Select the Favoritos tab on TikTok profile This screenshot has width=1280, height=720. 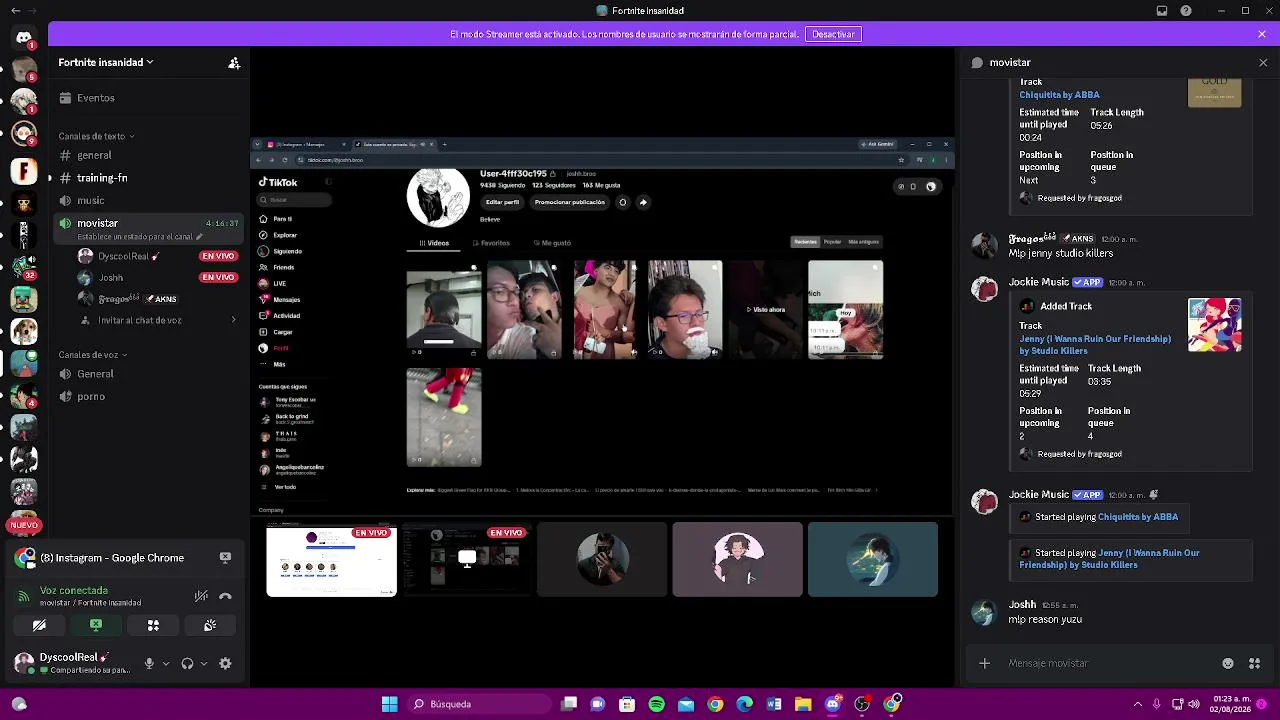(x=491, y=243)
